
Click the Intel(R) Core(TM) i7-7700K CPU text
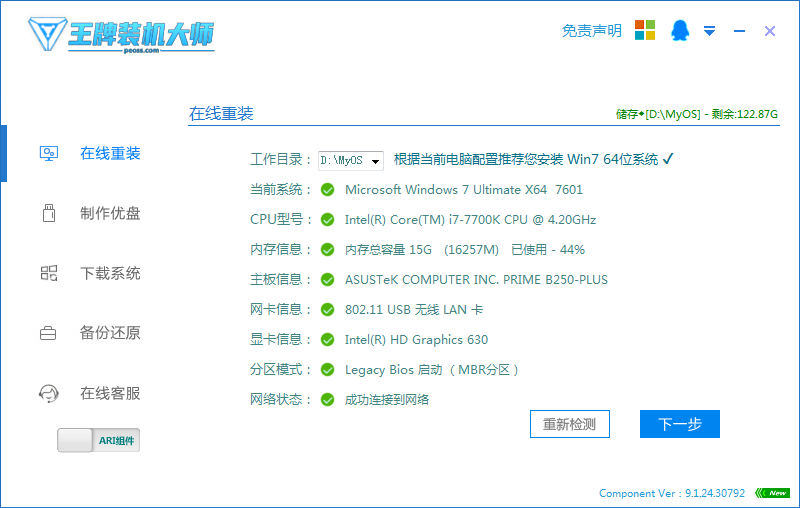tap(470, 220)
